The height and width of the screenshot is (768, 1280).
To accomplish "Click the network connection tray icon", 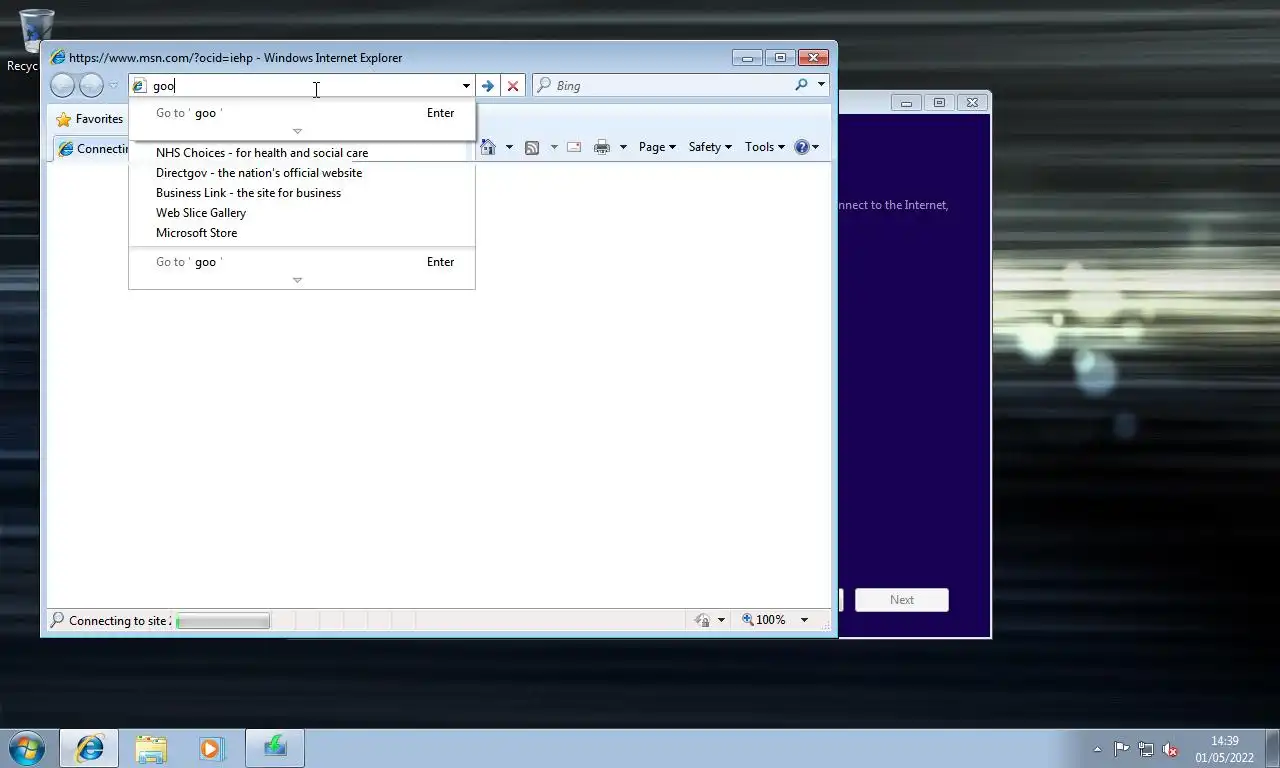I will (x=1146, y=749).
